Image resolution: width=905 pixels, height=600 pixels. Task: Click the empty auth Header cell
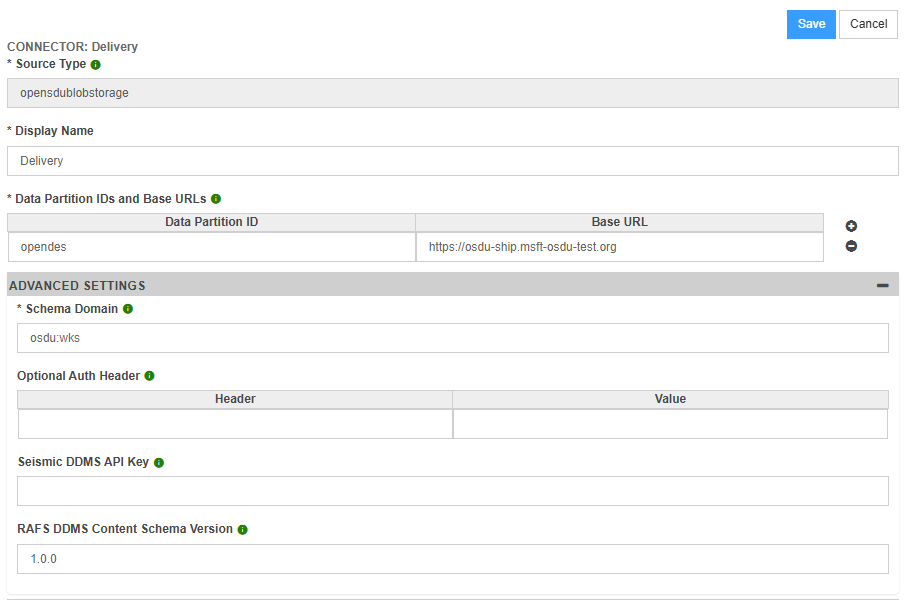tap(235, 424)
